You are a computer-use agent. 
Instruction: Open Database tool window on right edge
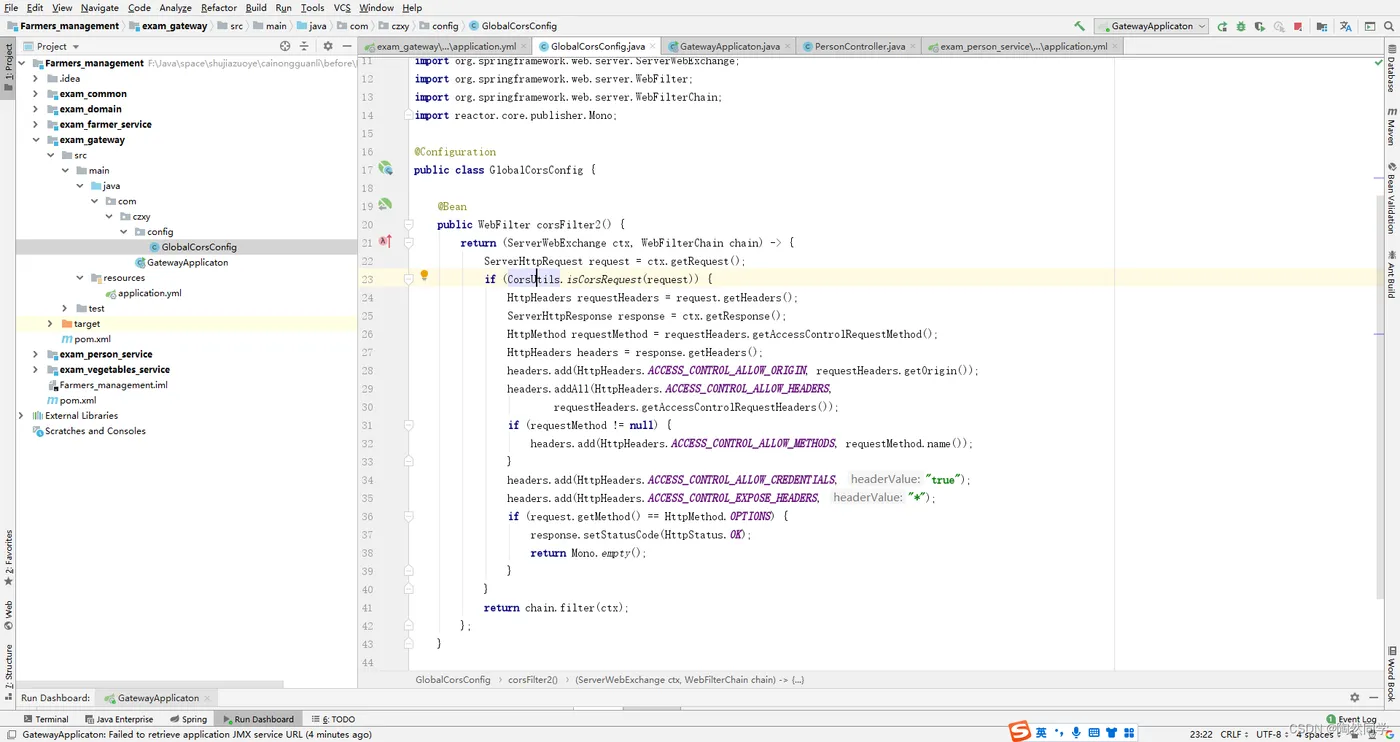point(1391,70)
